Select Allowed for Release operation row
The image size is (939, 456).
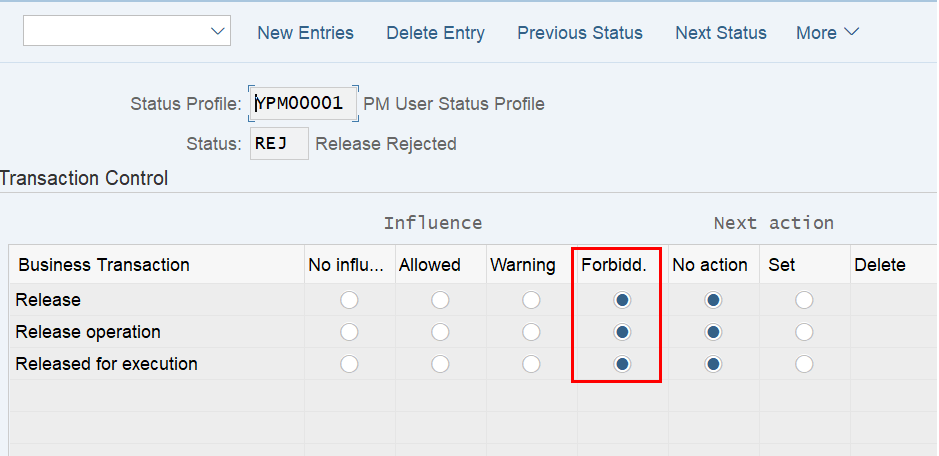click(440, 332)
